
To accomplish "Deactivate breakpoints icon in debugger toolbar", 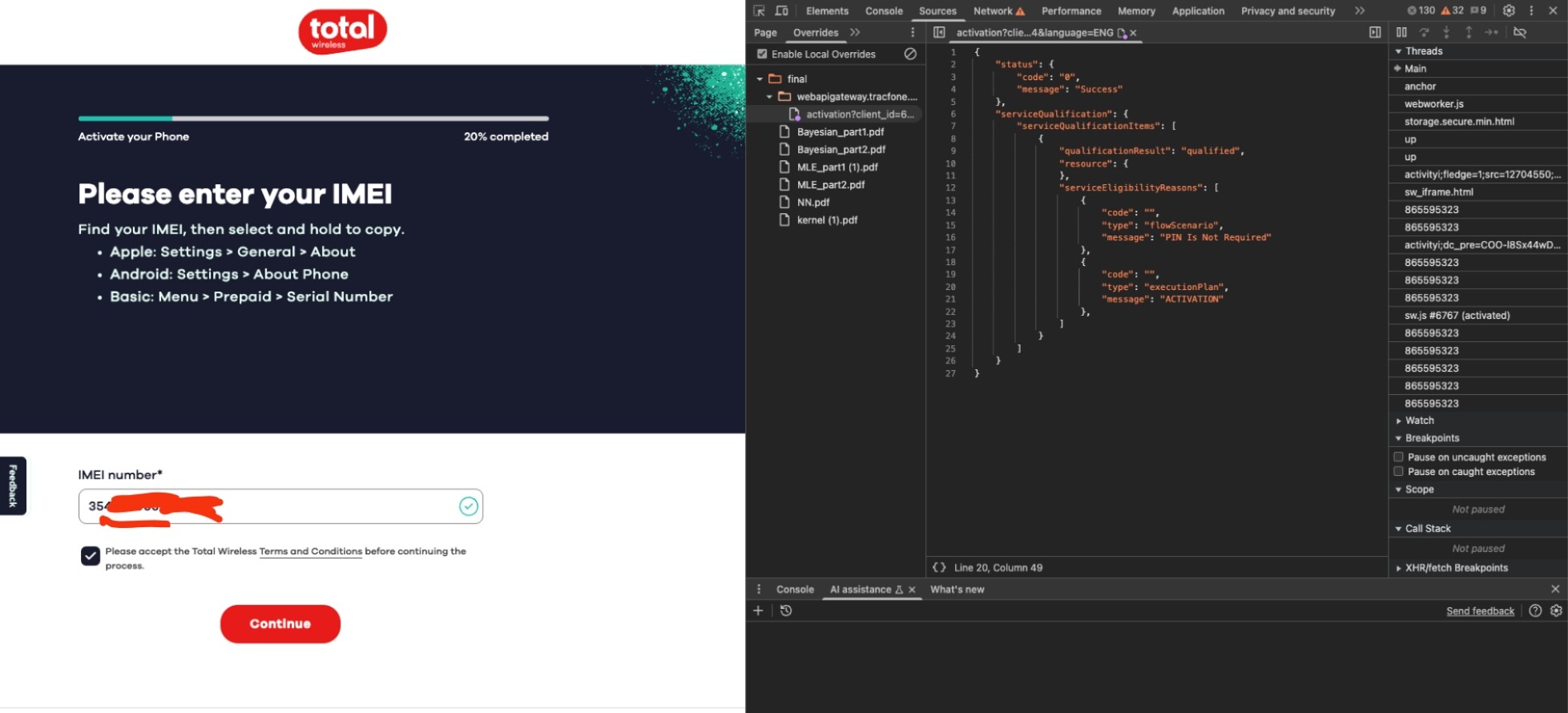I will (x=1519, y=32).
